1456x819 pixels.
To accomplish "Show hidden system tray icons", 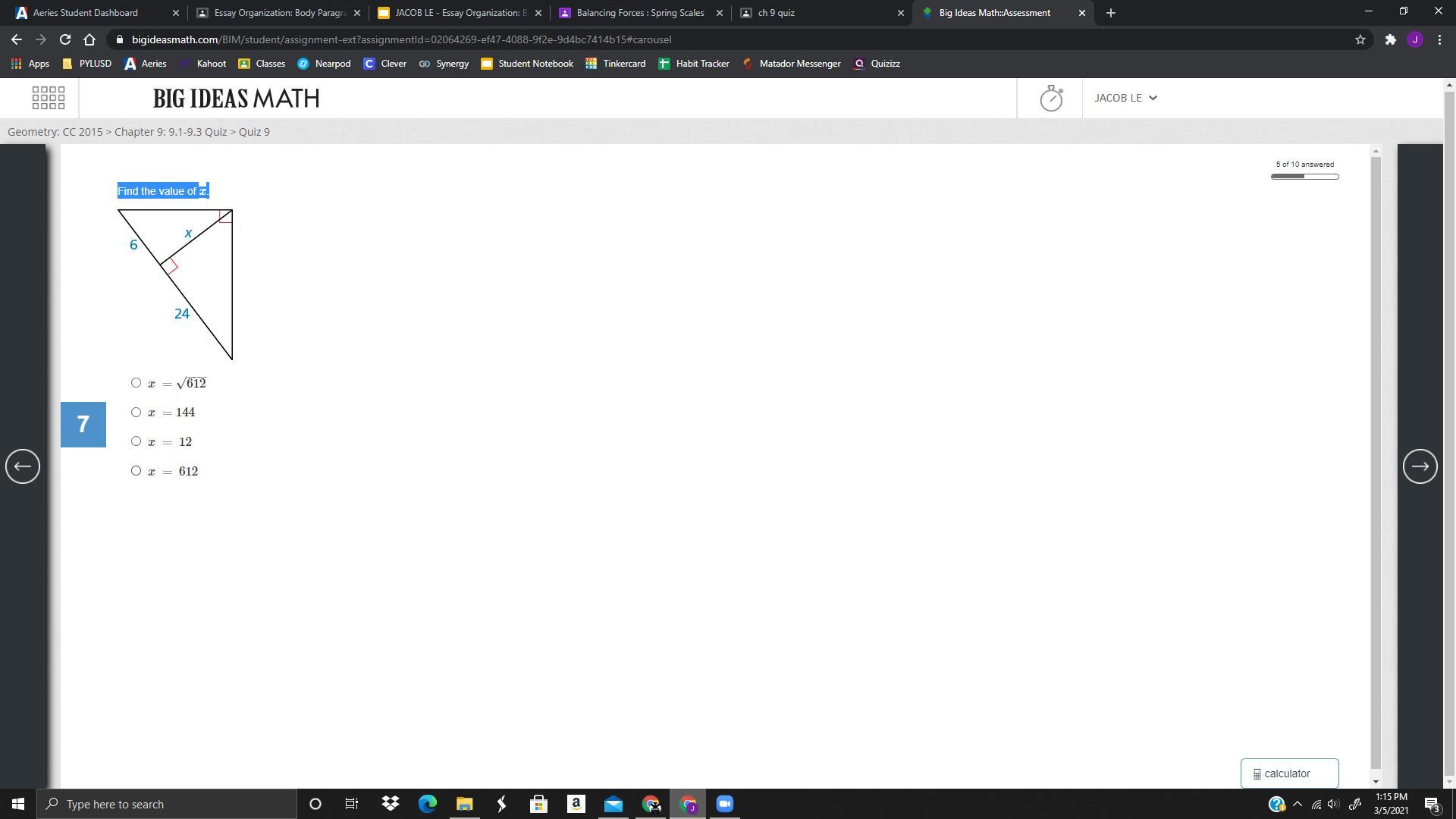I will [x=1297, y=804].
